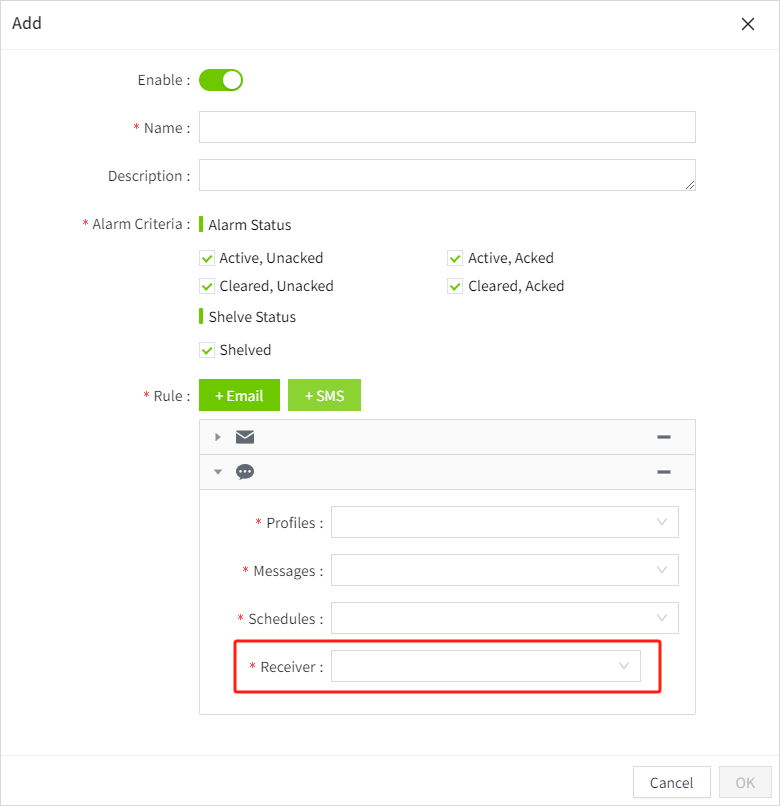Click the SMS speech bubble icon
Viewport: 780px width, 806px height.
[x=245, y=472]
